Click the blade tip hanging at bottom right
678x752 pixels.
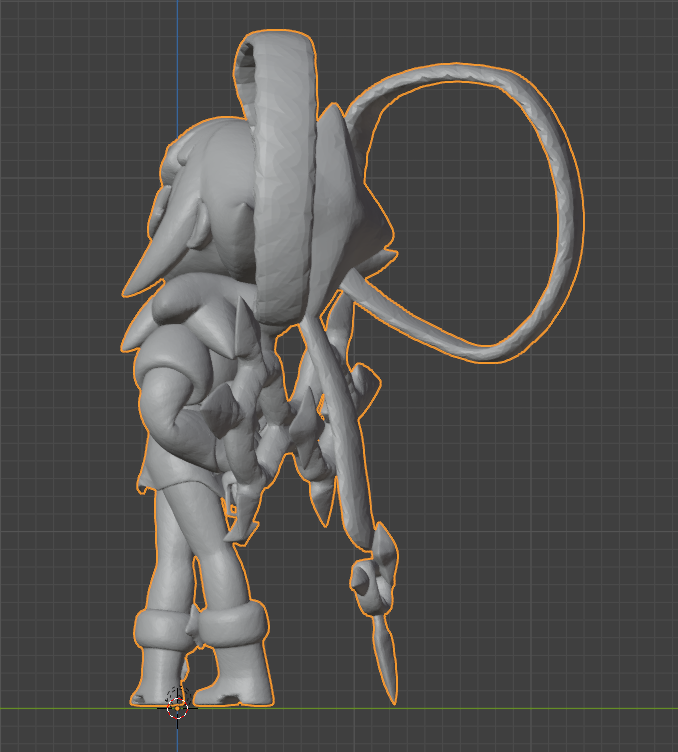(x=387, y=660)
